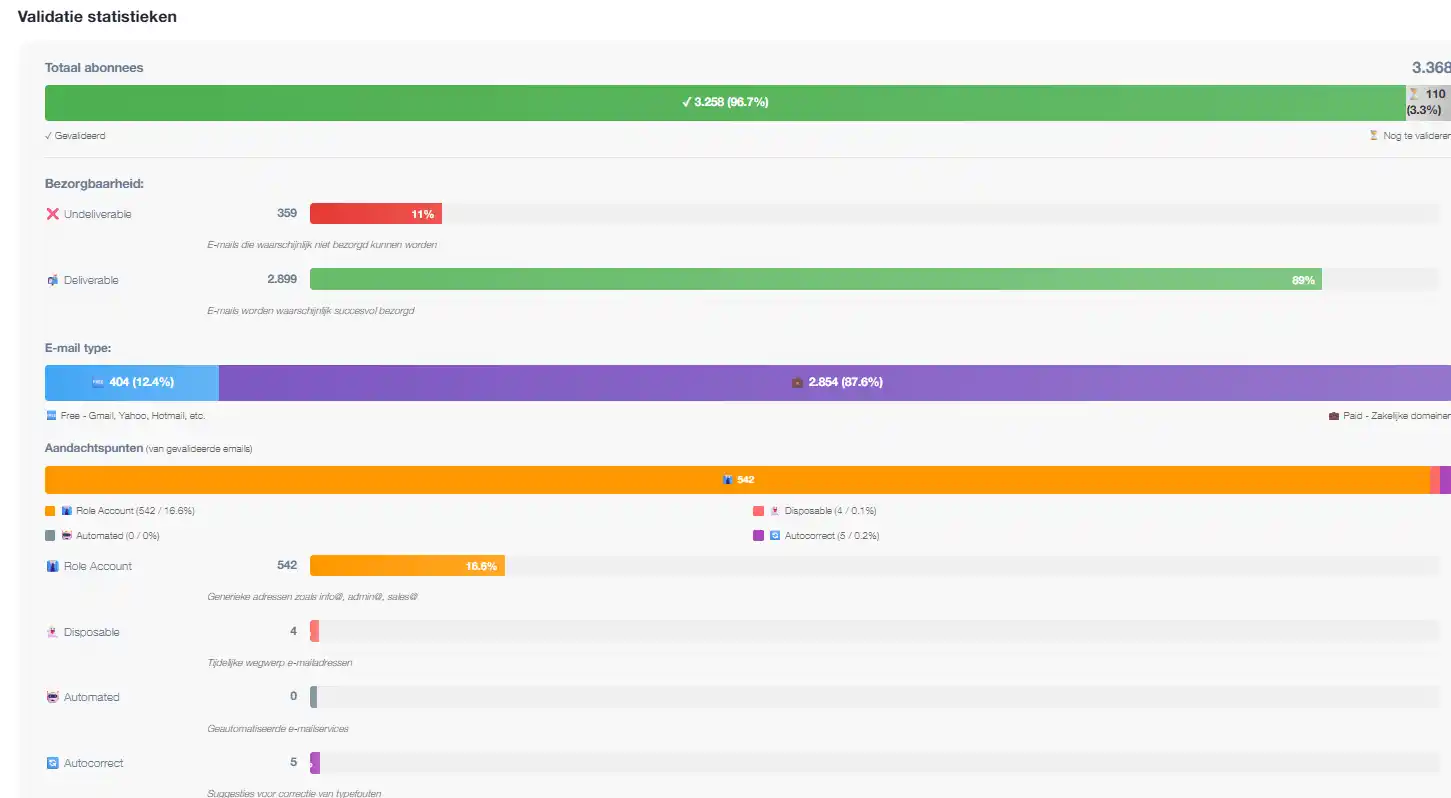The width and height of the screenshot is (1451, 798).
Task: Click the green validated bar showing 3.258 (96.7%)
Action: (725, 103)
